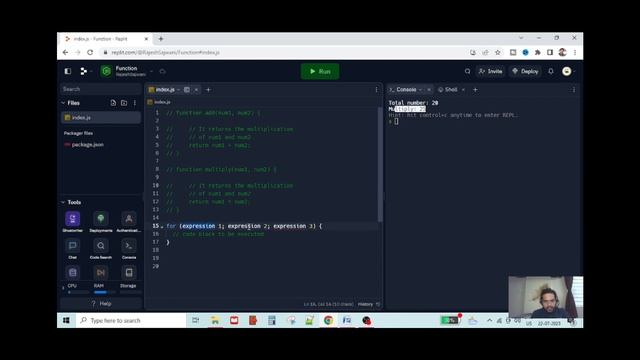The width and height of the screenshot is (640, 360).
Task: Fold the for loop on line 15
Action: point(162,227)
